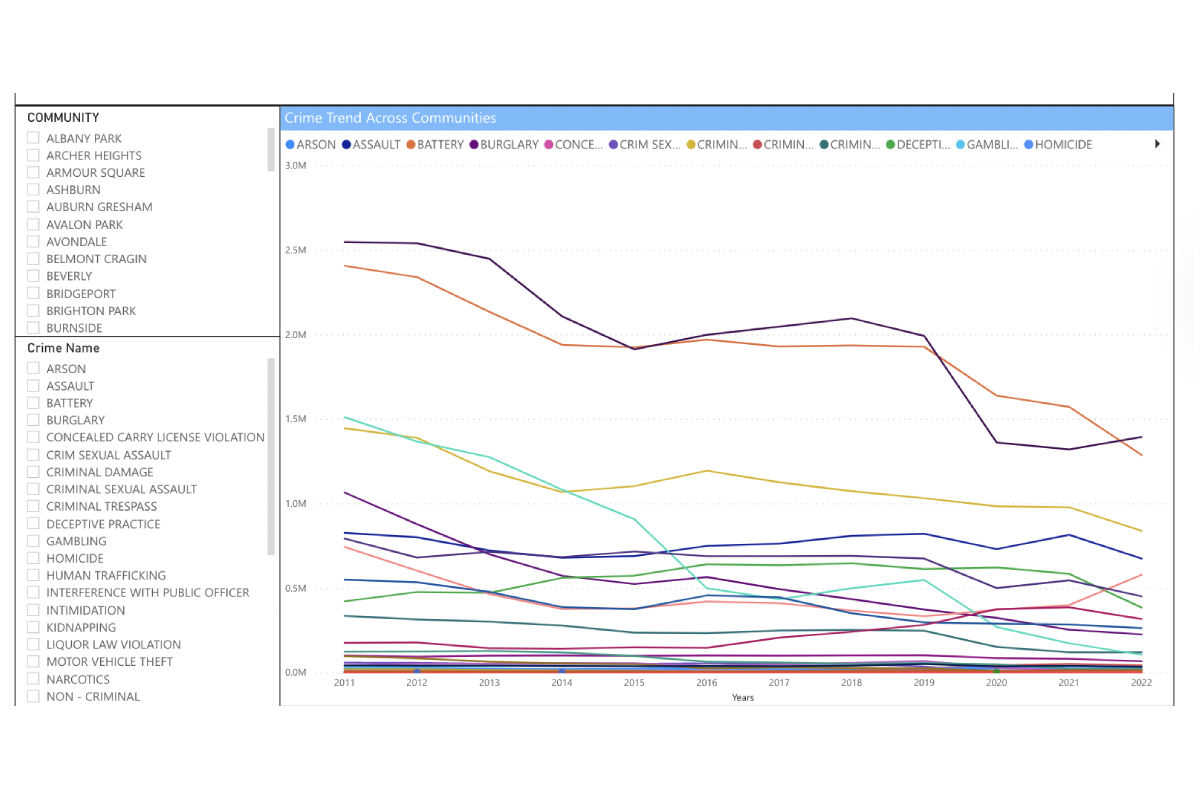This screenshot has width=1200, height=800.
Task: Enable the ASHBURN community filter
Action: (x=32, y=189)
